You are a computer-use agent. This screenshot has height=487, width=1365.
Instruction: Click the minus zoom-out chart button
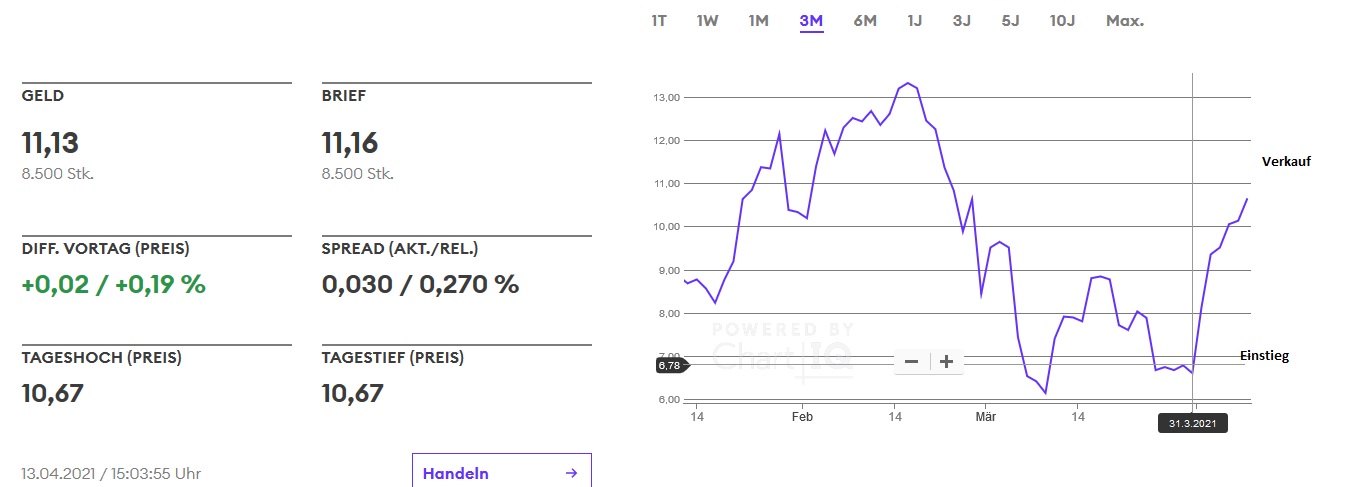[911, 362]
